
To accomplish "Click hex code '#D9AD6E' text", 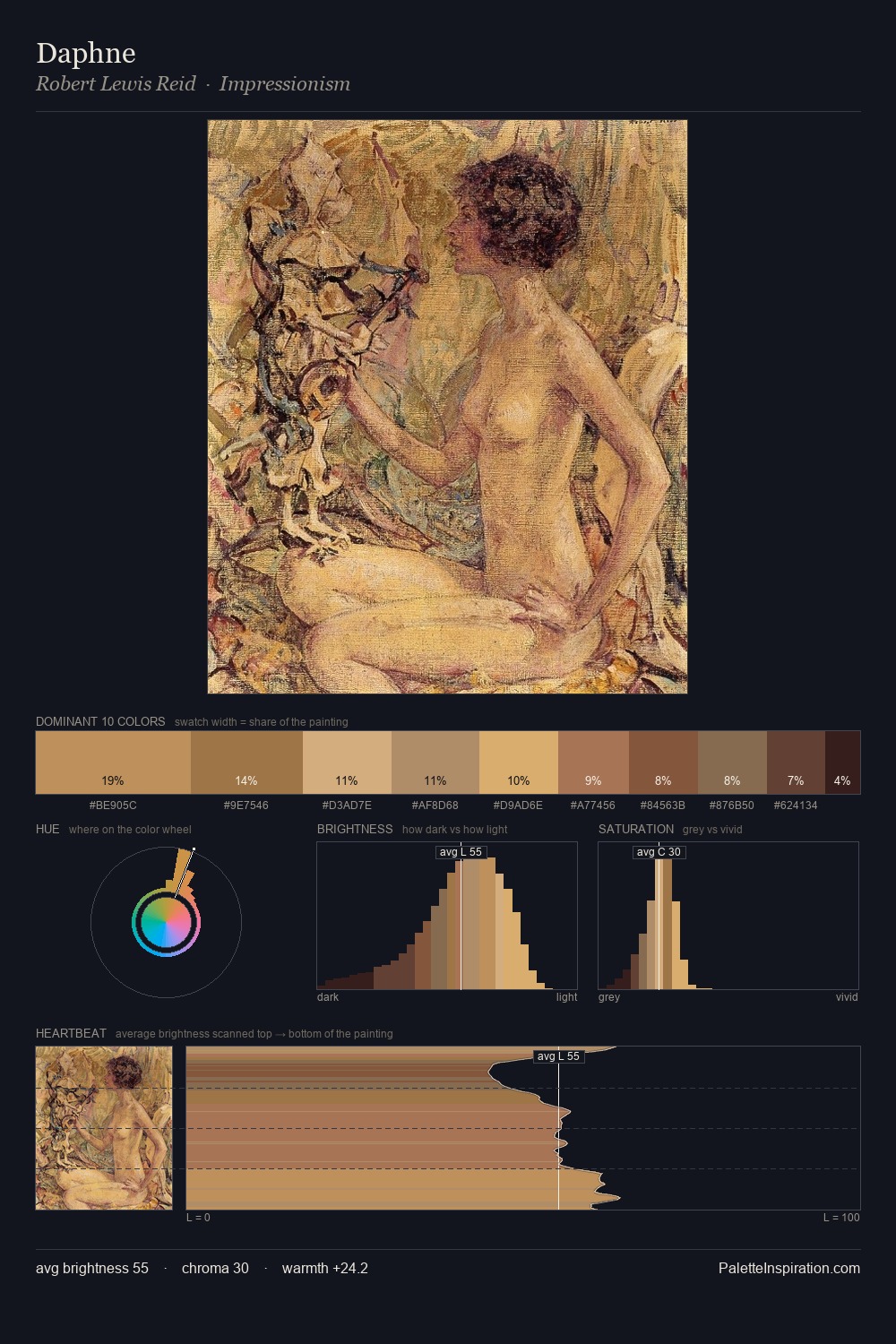I will point(519,805).
